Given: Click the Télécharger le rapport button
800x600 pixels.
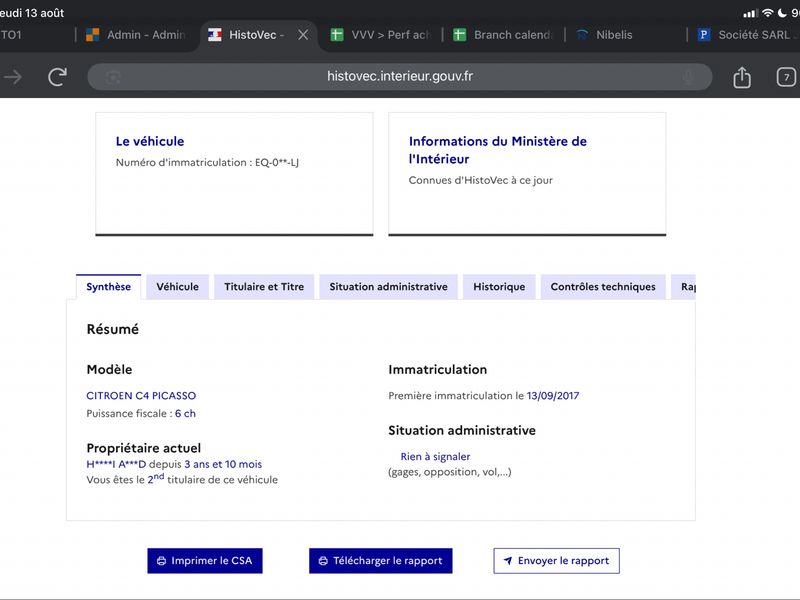Looking at the screenshot, I should (x=381, y=561).
